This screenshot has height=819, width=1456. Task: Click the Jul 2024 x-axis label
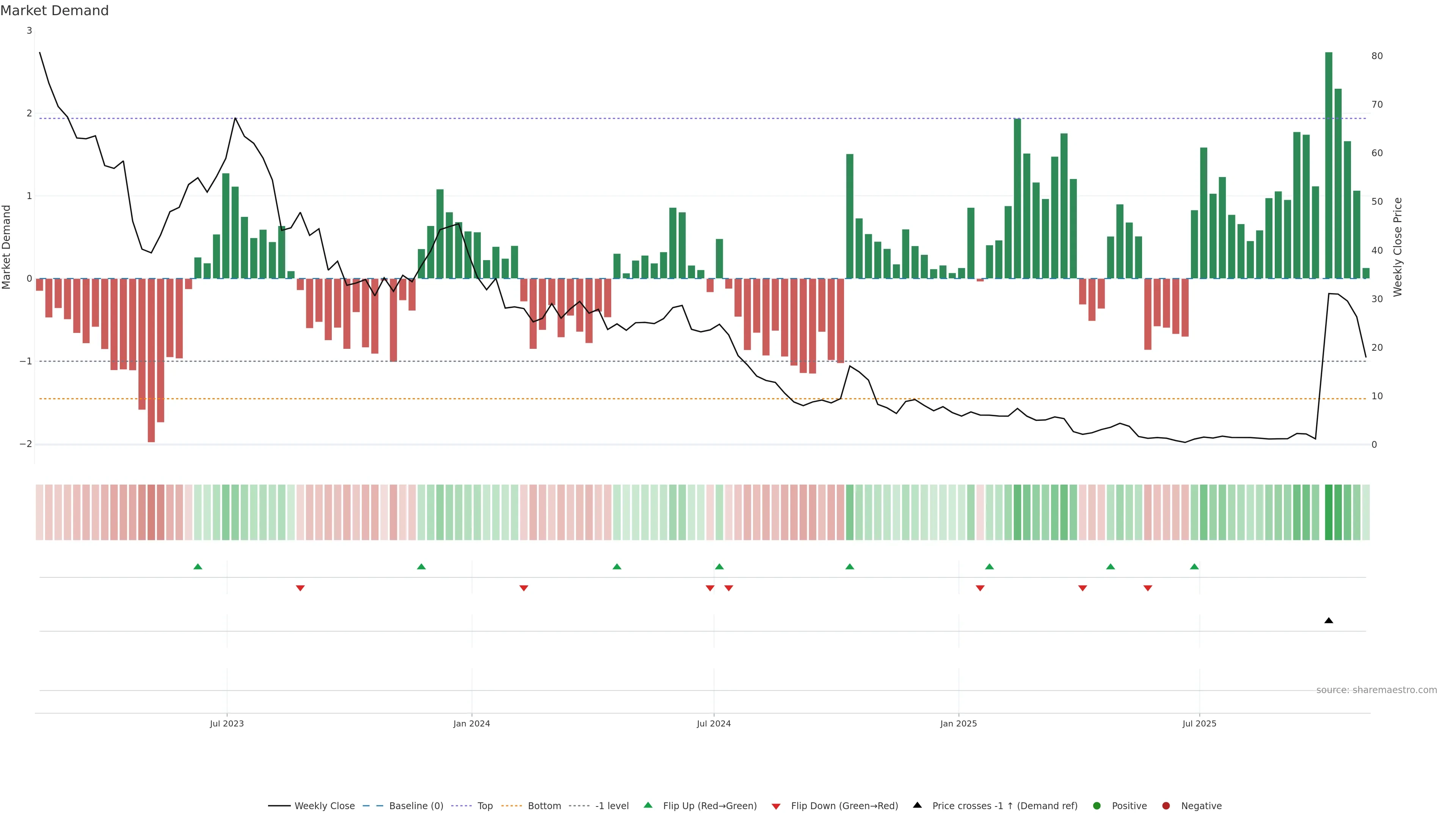pos(713,723)
